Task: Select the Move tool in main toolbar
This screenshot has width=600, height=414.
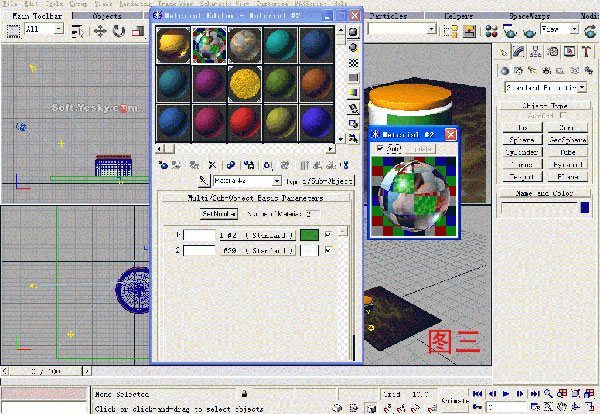Action: pos(100,31)
